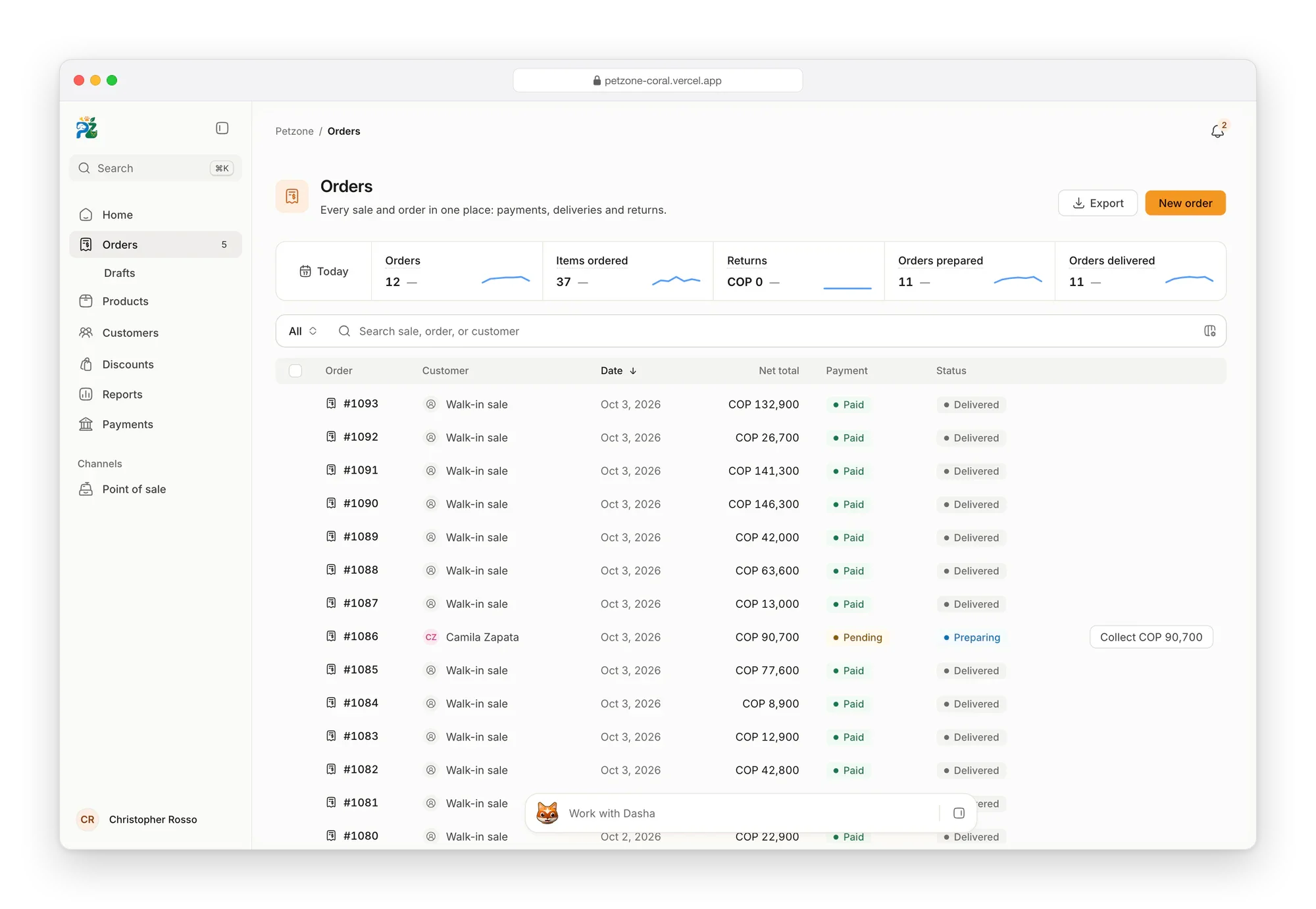This screenshot has height=909, width=1316.
Task: Click the Payments bank icon in the sidebar
Action: point(86,424)
